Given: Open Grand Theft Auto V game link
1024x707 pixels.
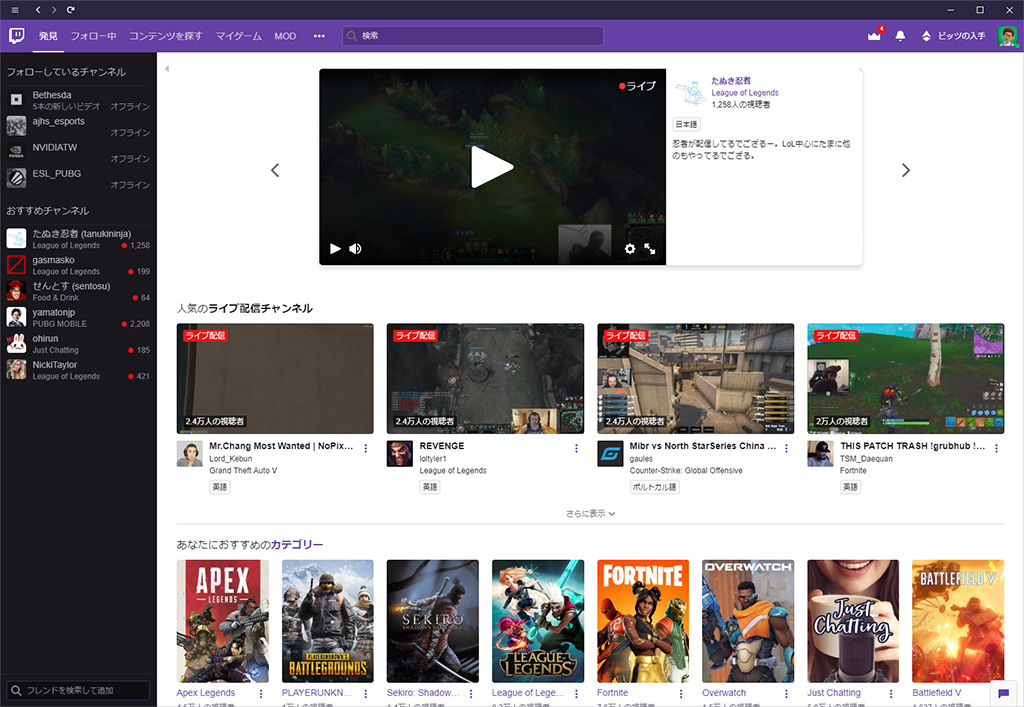Looking at the screenshot, I should (x=243, y=471).
